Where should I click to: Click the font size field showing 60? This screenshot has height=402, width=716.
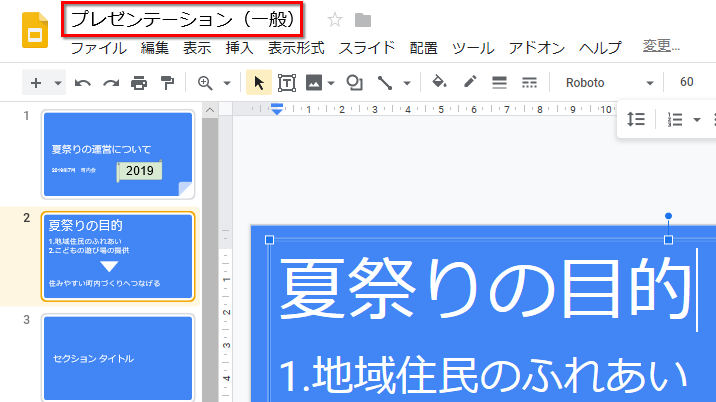(687, 82)
